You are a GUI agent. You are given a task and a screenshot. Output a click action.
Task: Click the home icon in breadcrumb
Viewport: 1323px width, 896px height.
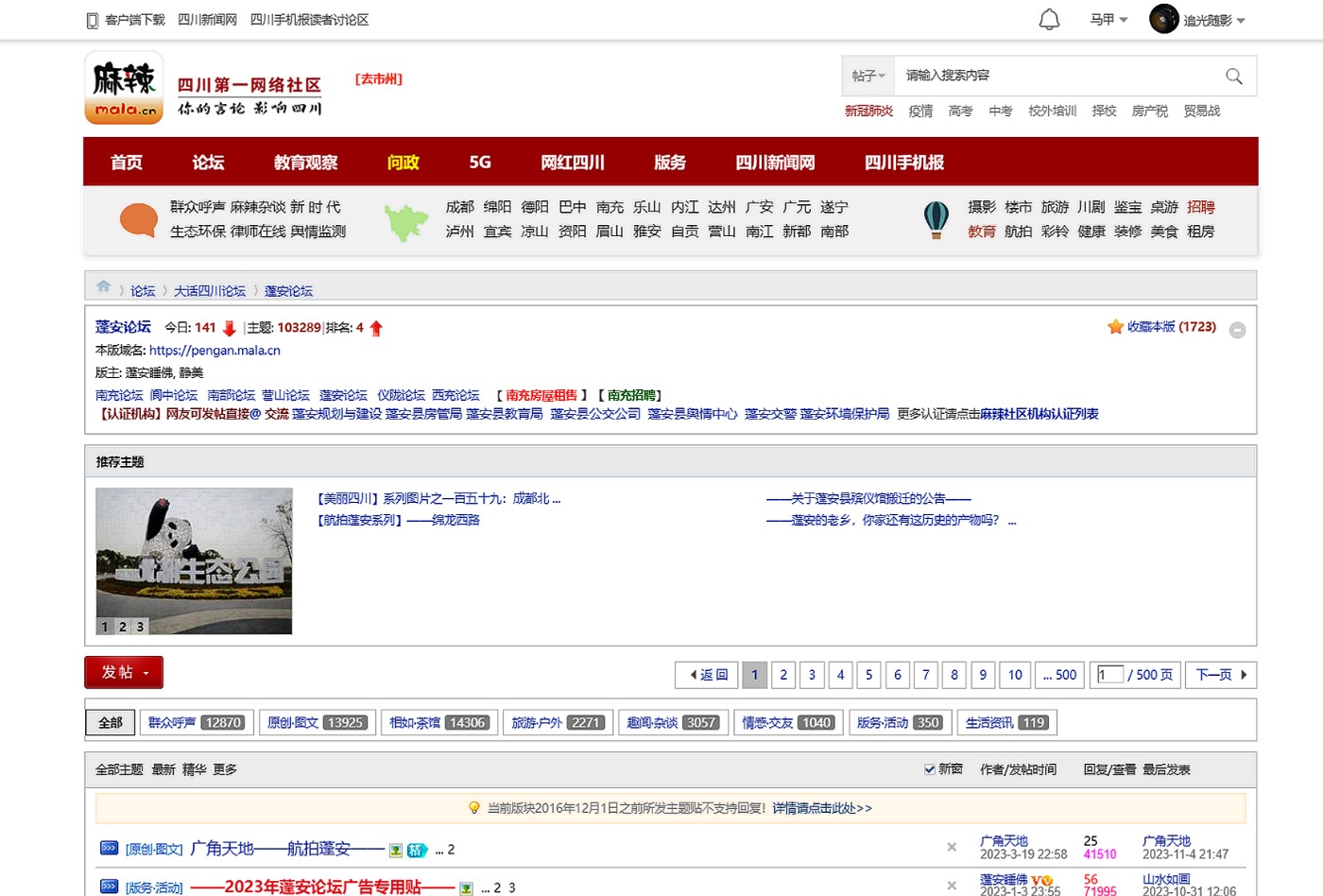[x=103, y=286]
